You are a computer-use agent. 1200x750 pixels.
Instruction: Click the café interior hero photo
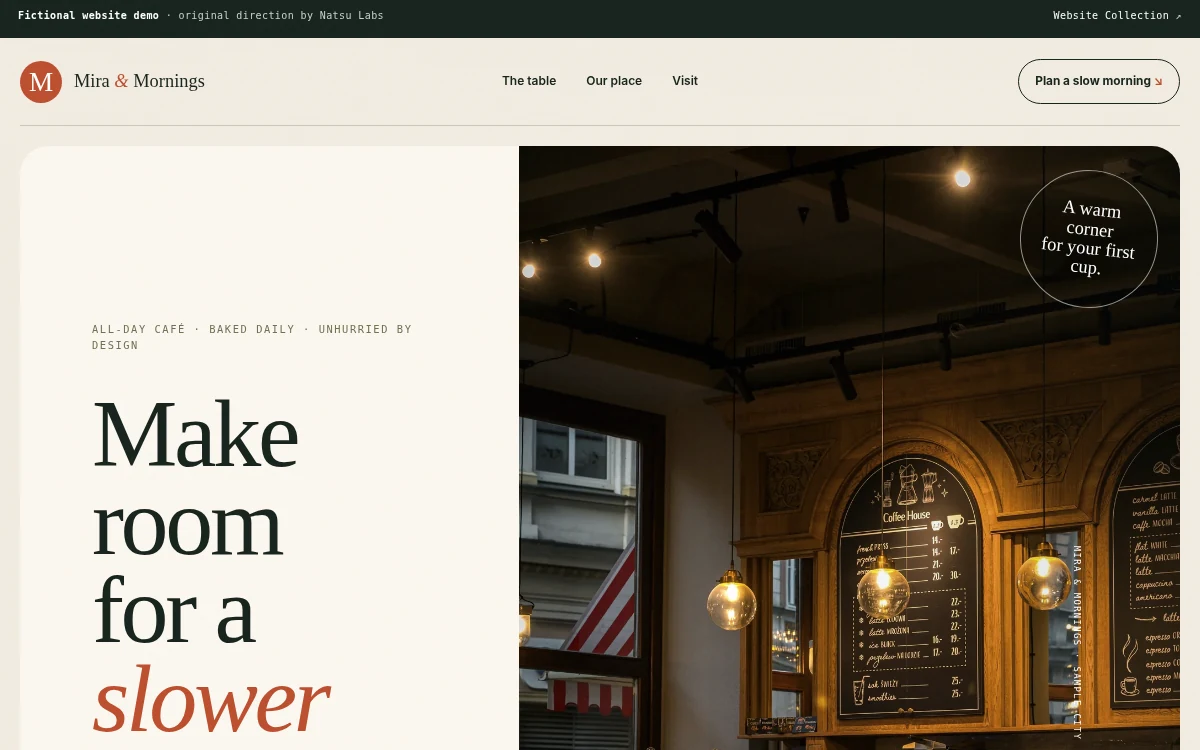pyautogui.click(x=849, y=448)
